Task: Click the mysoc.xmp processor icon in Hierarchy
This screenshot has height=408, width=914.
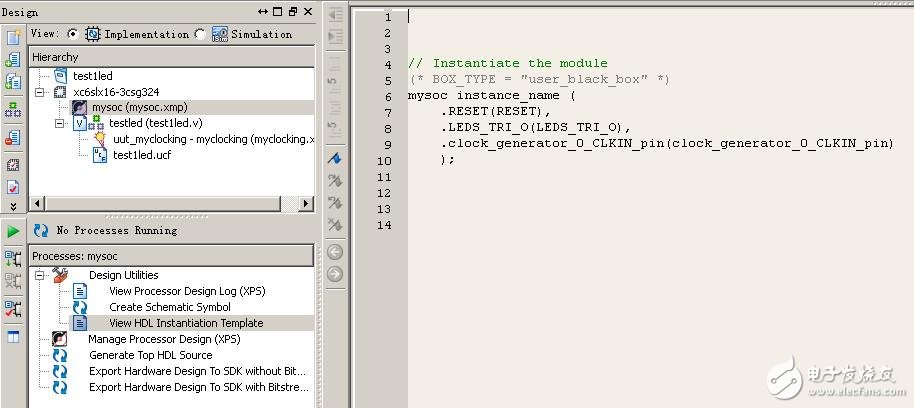Action: pyautogui.click(x=79, y=107)
